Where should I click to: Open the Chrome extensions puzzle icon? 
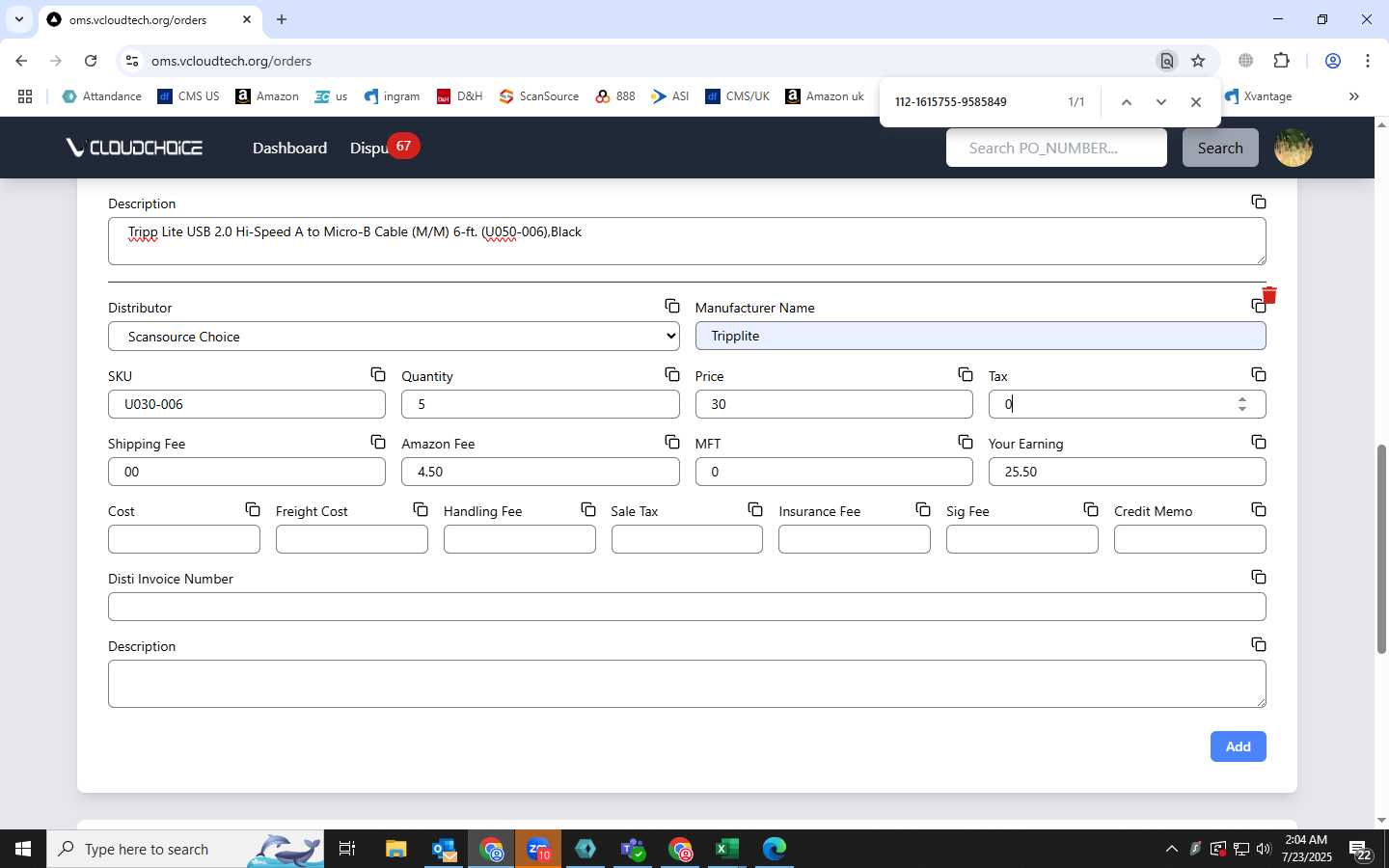coord(1281,61)
